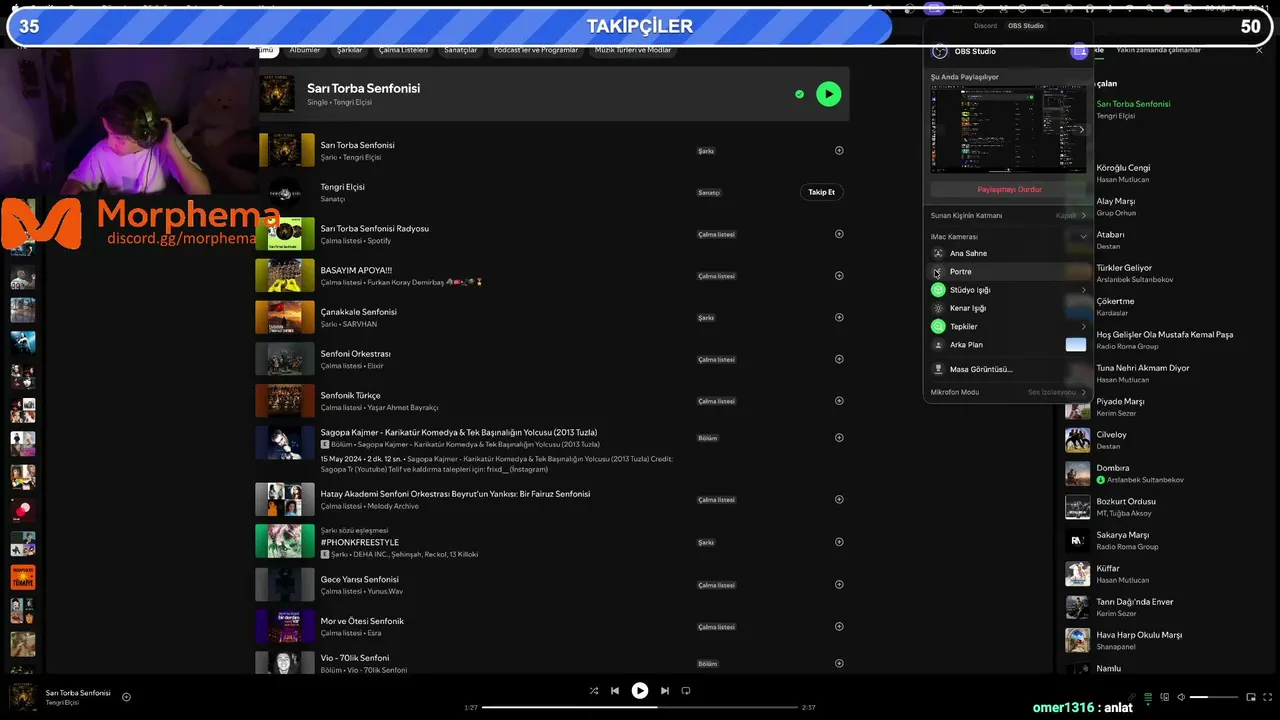
Task: Click the green saved checkmark on Sarı Torba Senfonisi
Action: click(x=799, y=94)
